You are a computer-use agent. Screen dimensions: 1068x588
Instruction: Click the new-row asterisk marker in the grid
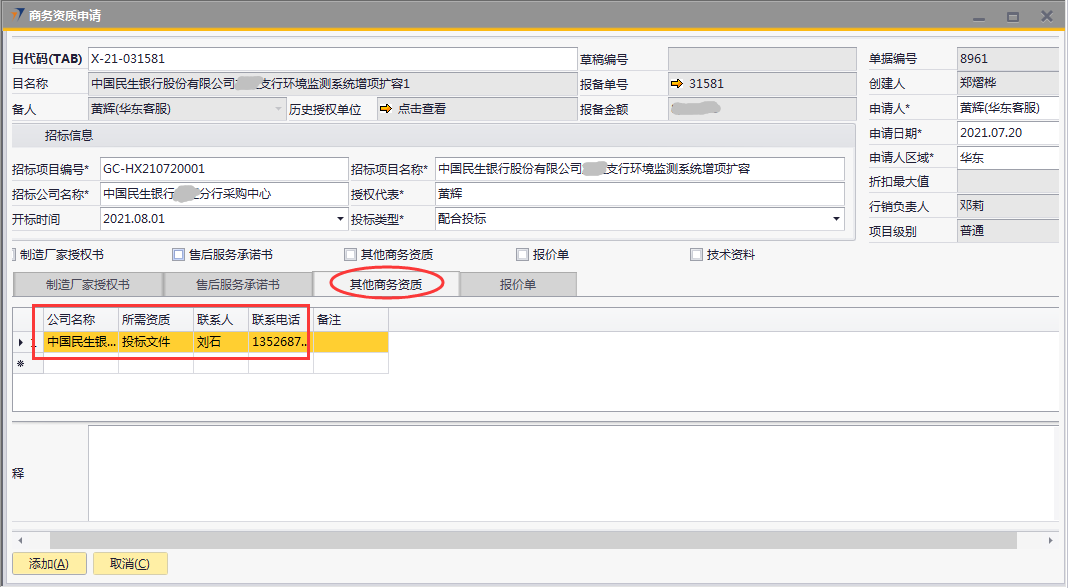click(x=21, y=364)
